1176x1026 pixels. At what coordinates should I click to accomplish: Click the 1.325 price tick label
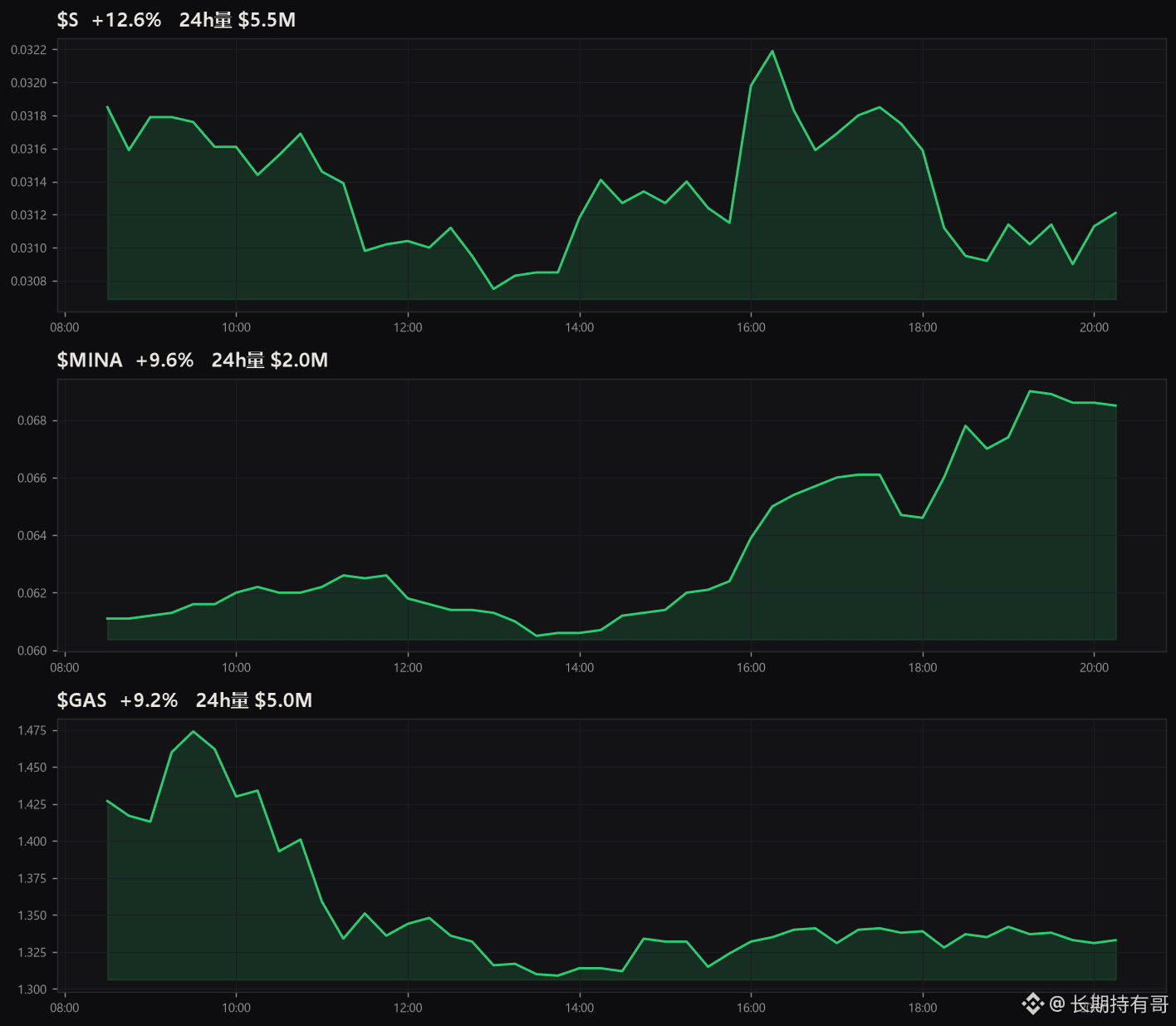pos(32,952)
